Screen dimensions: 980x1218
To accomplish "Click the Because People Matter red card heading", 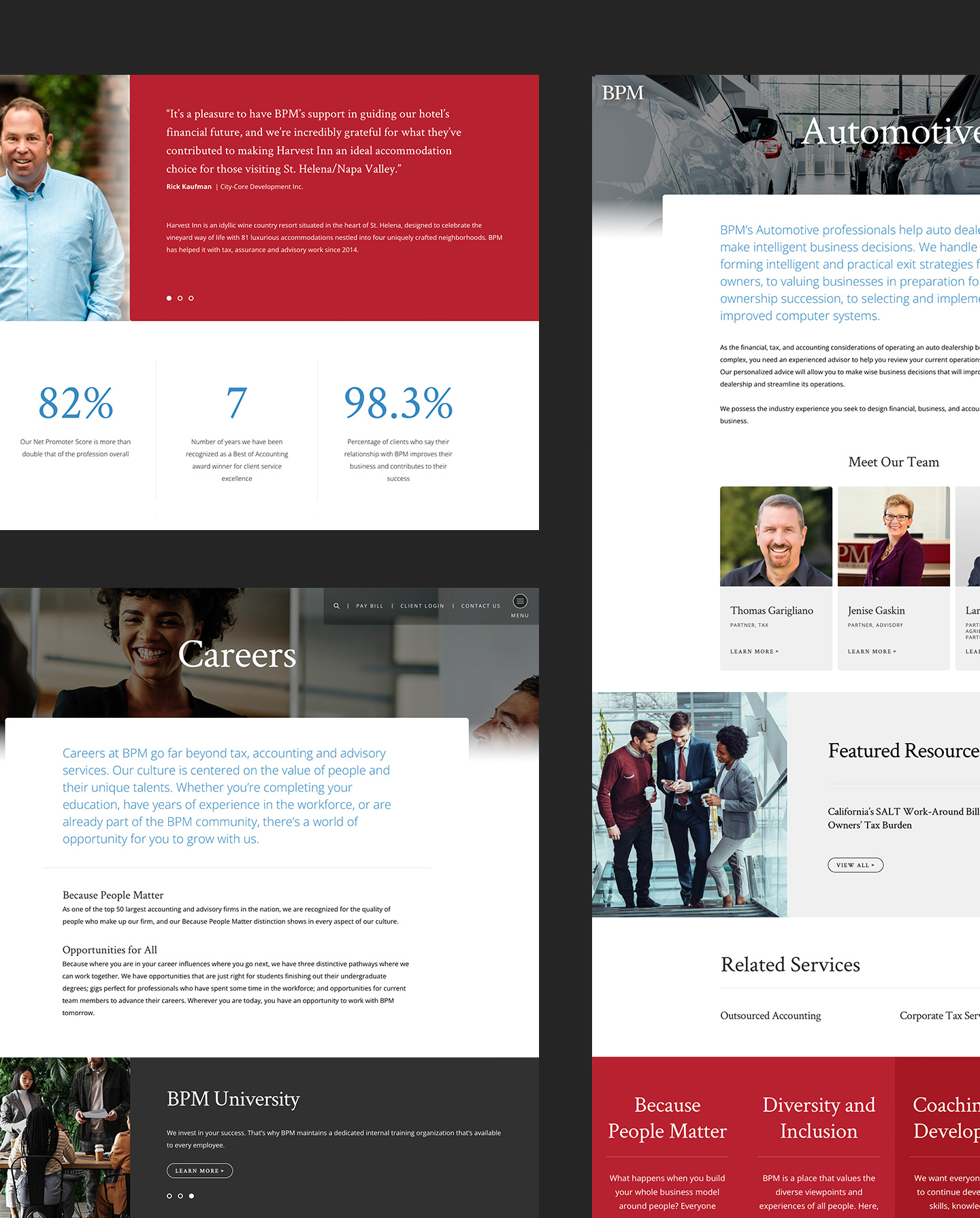I will [667, 1117].
